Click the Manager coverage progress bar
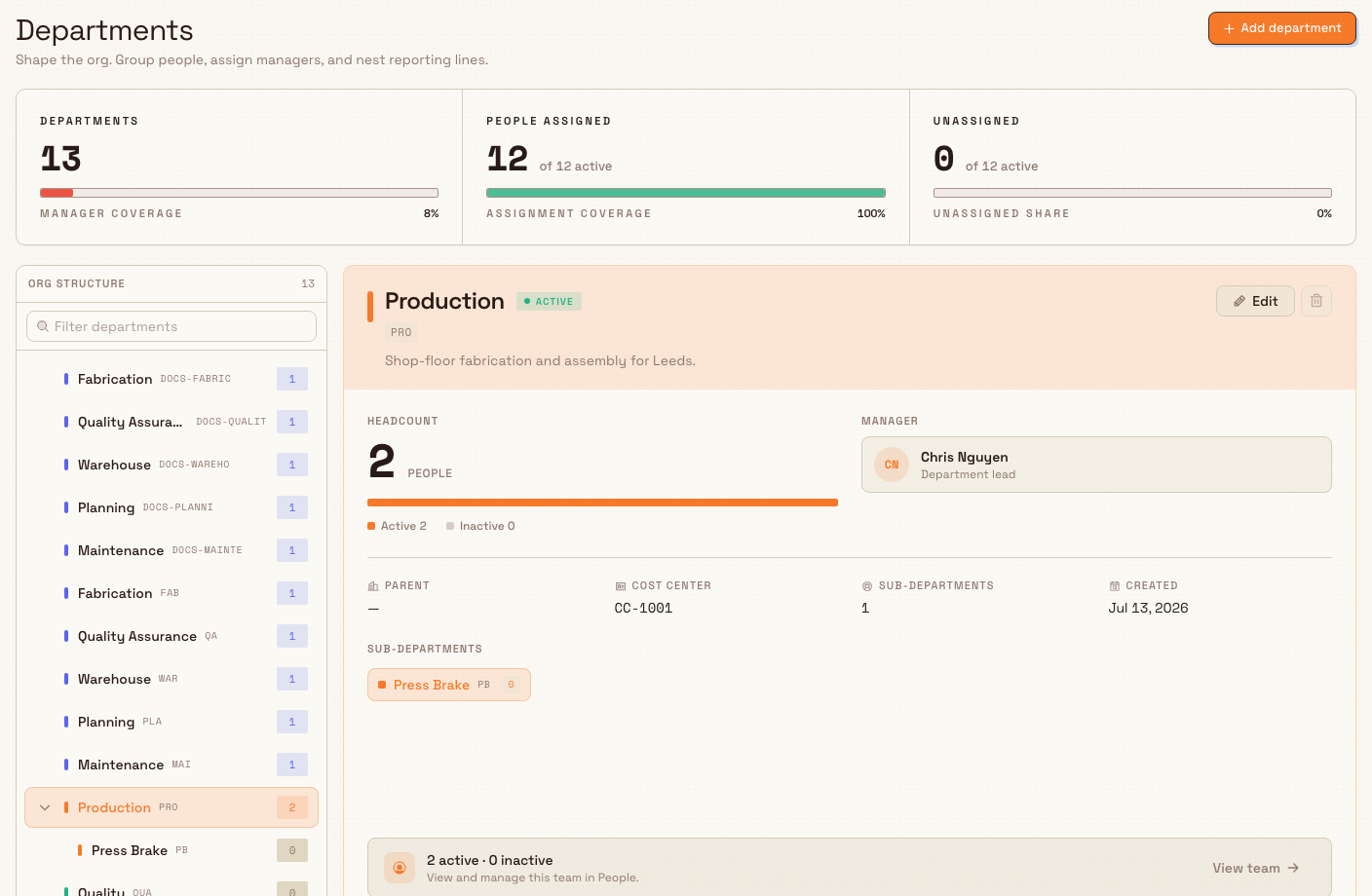The width and height of the screenshot is (1372, 896). 239,193
